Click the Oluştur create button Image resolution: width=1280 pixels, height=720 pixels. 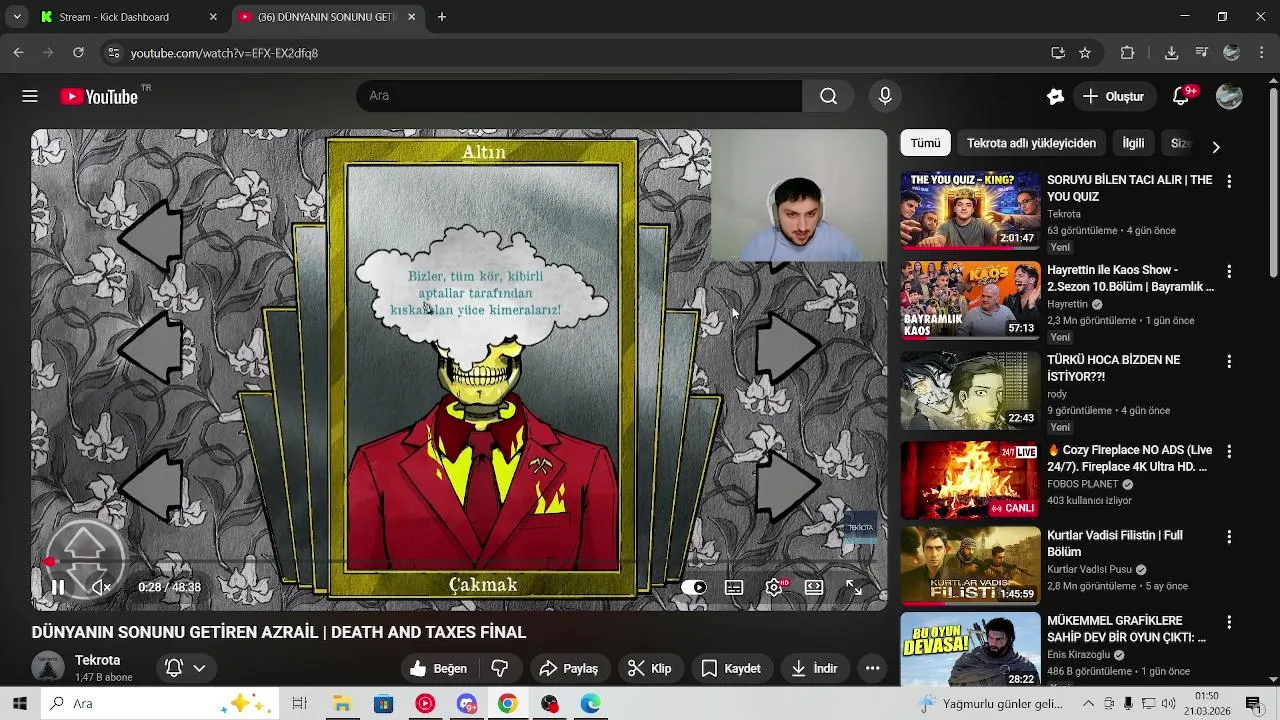(x=1113, y=97)
